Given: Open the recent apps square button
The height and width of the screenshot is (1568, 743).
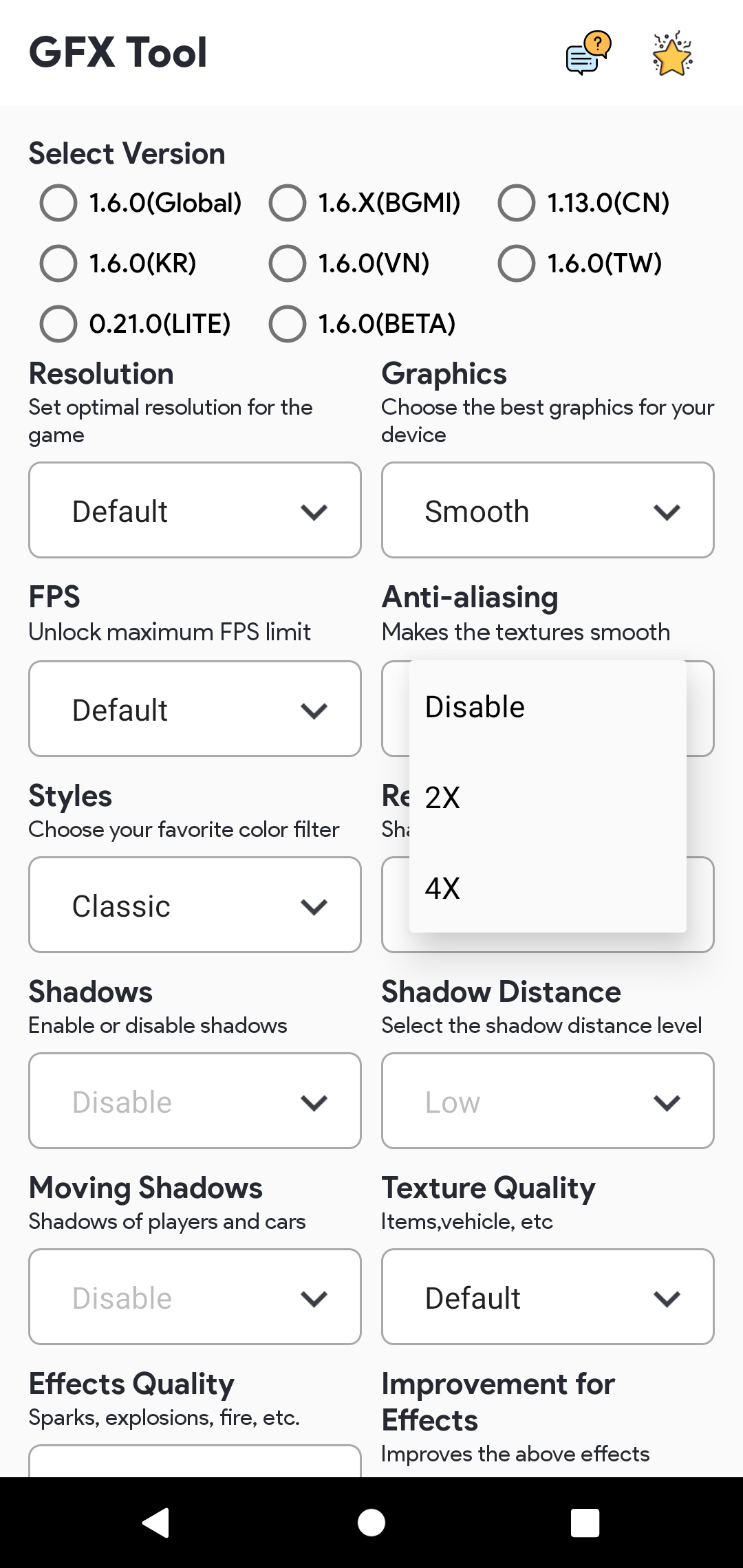Looking at the screenshot, I should pyautogui.click(x=585, y=1523).
